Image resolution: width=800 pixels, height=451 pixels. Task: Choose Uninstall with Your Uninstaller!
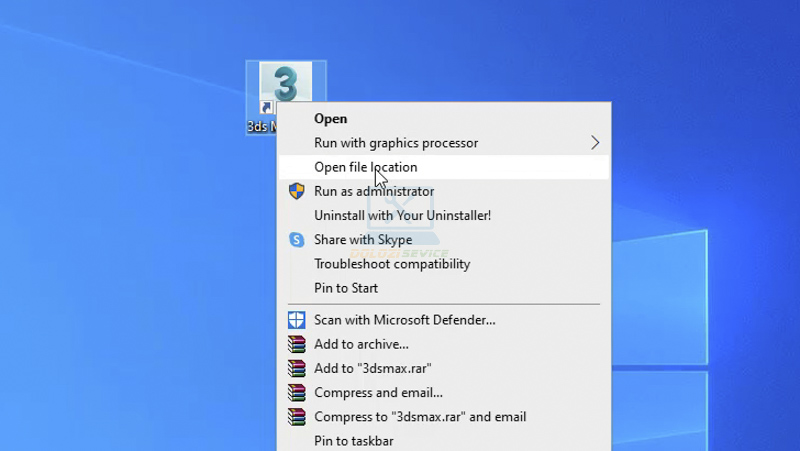(x=402, y=215)
